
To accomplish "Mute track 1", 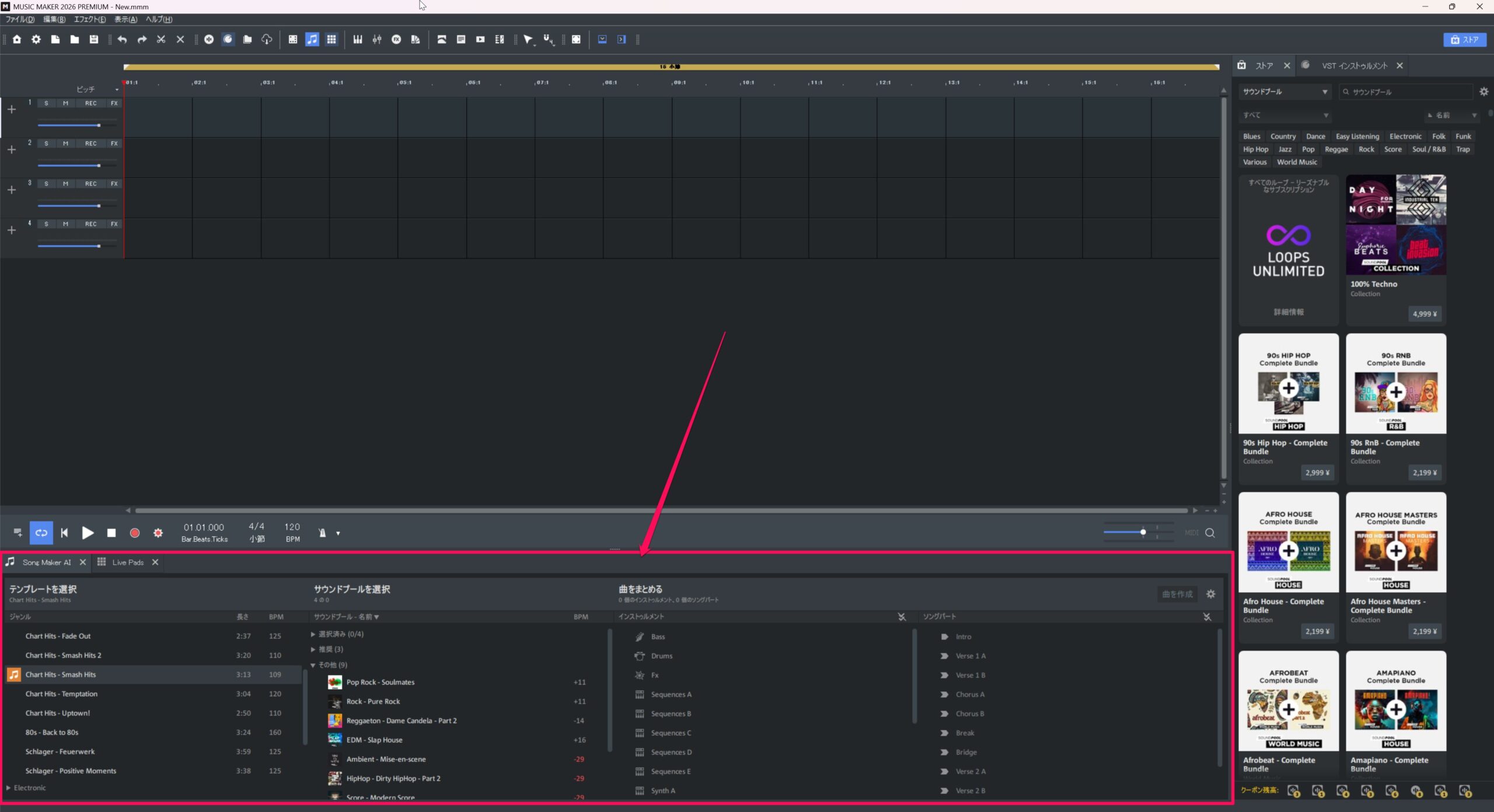I will tap(65, 103).
